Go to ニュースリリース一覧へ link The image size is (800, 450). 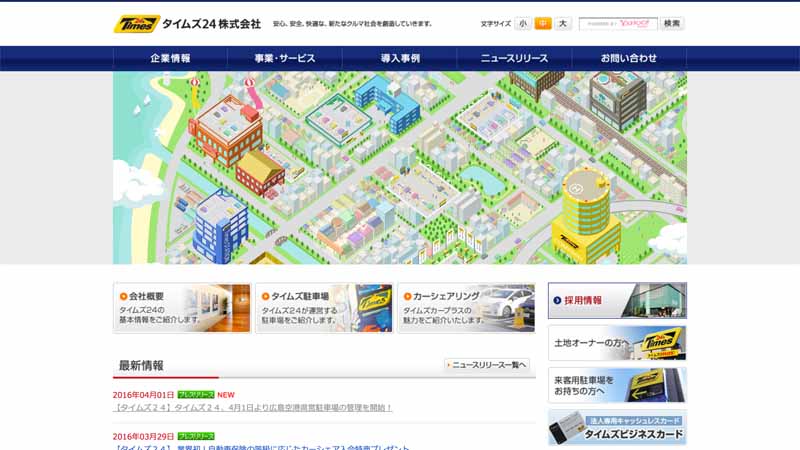[x=487, y=365]
